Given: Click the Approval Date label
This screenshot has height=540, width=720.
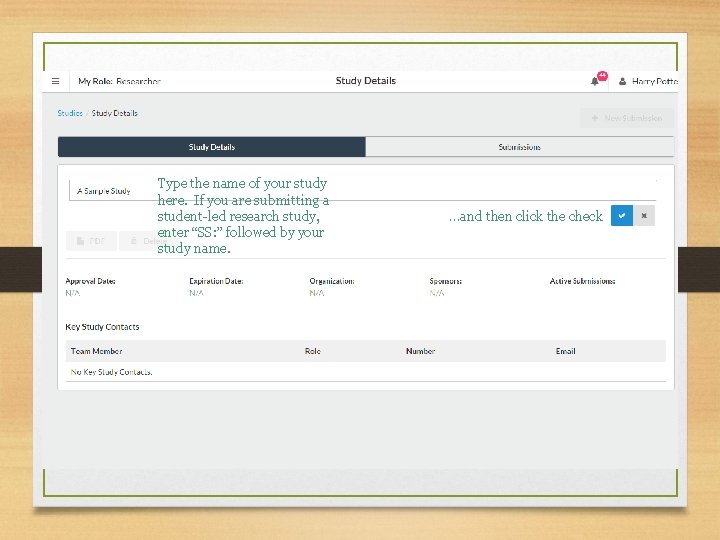Looking at the screenshot, I should (x=90, y=281).
